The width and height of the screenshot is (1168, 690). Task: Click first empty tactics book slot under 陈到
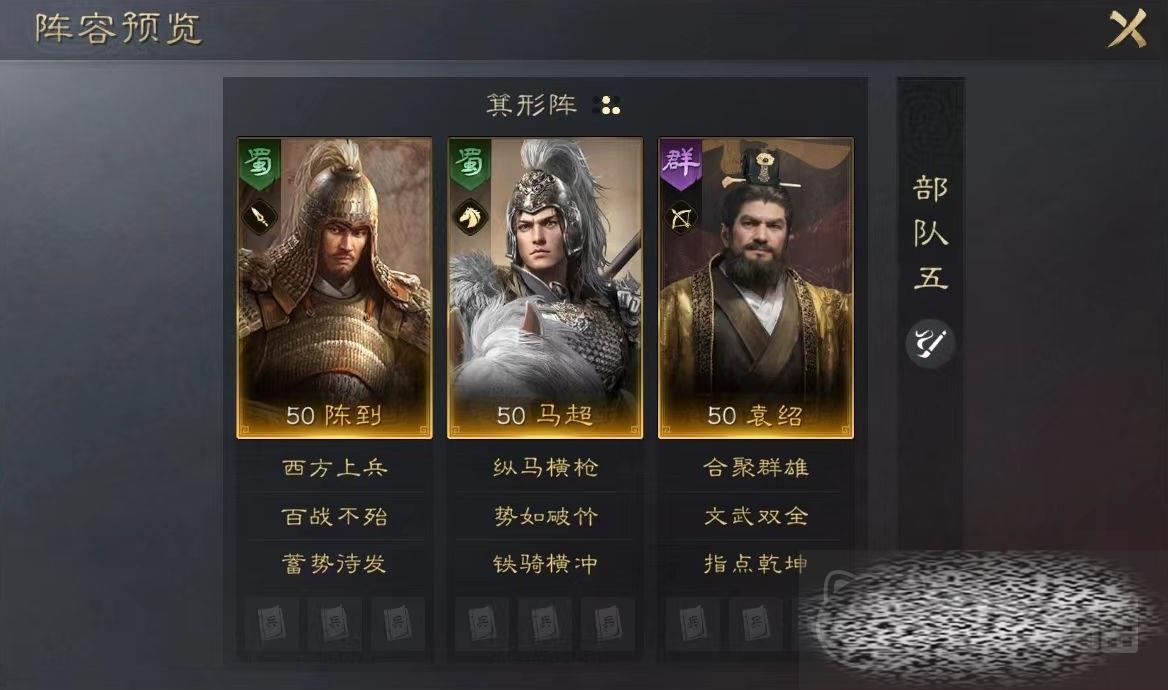point(271,624)
